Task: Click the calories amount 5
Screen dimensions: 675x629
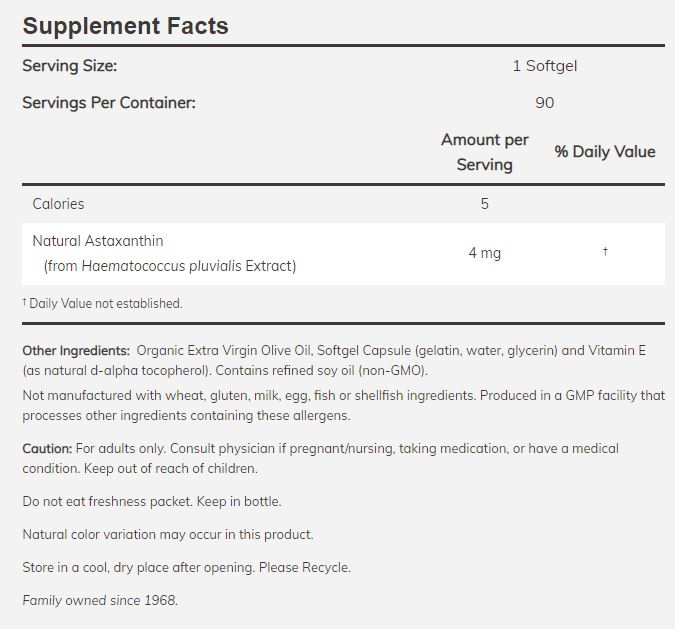Action: click(x=484, y=204)
